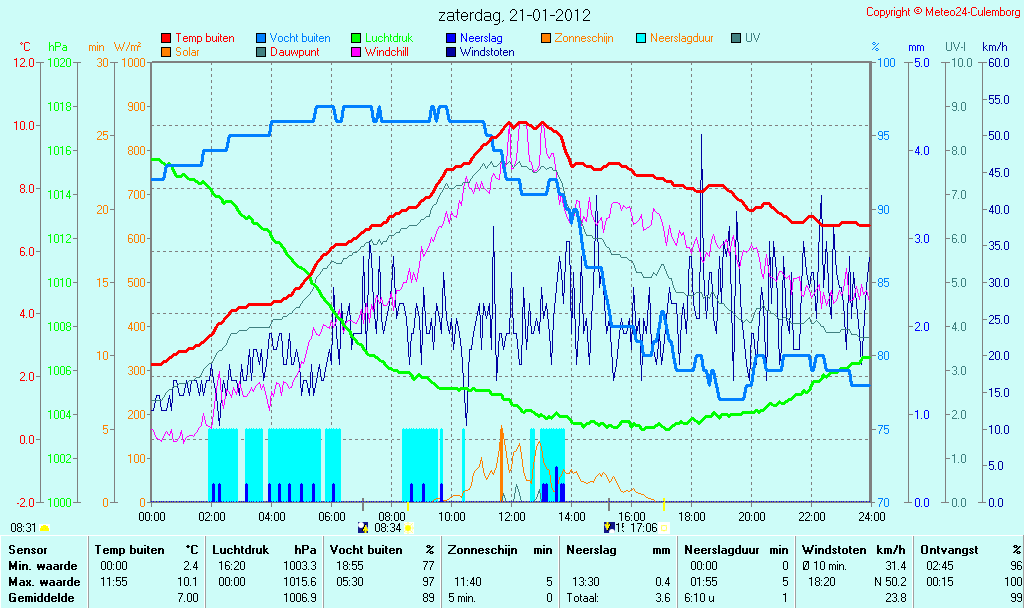Viewport: 1026px width, 608px height.
Task: Click the sunrise icon next to 08:31
Action: coord(44,528)
